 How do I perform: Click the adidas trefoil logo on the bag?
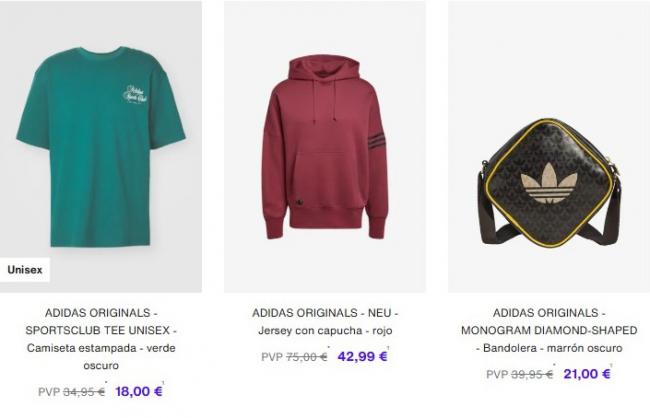click(x=549, y=183)
